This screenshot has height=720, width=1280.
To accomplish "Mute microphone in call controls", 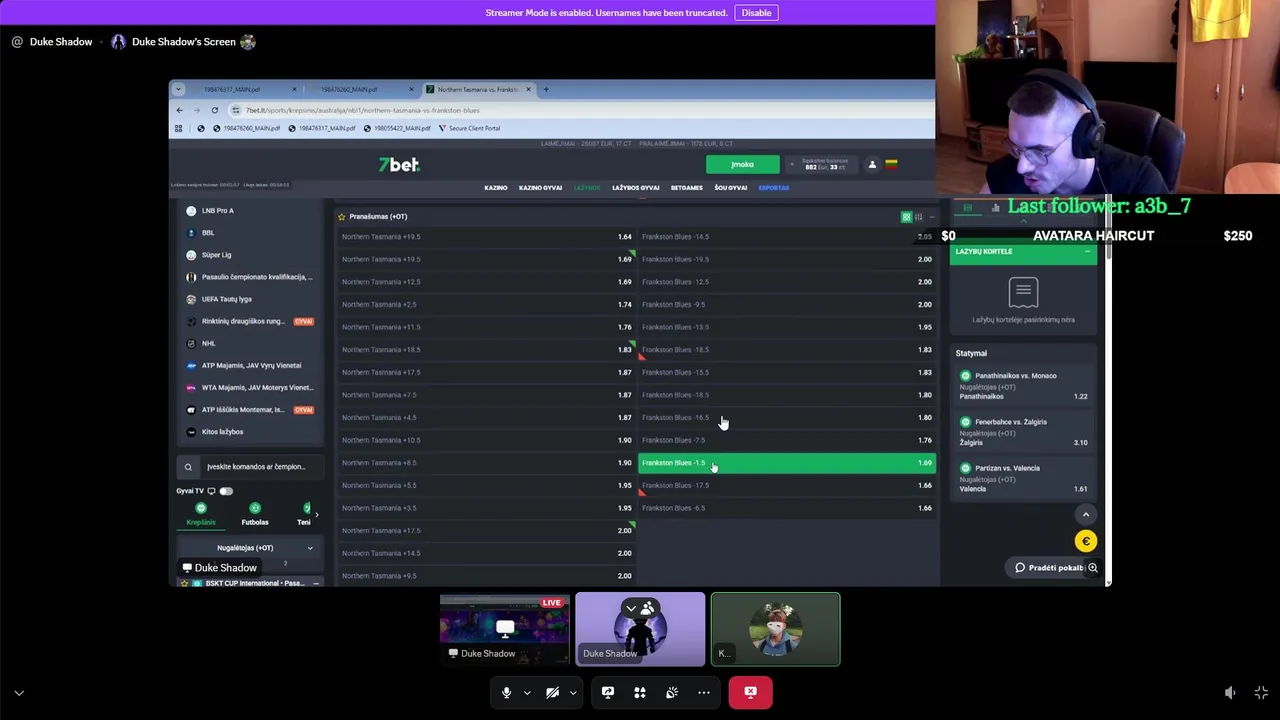I will pos(506,692).
